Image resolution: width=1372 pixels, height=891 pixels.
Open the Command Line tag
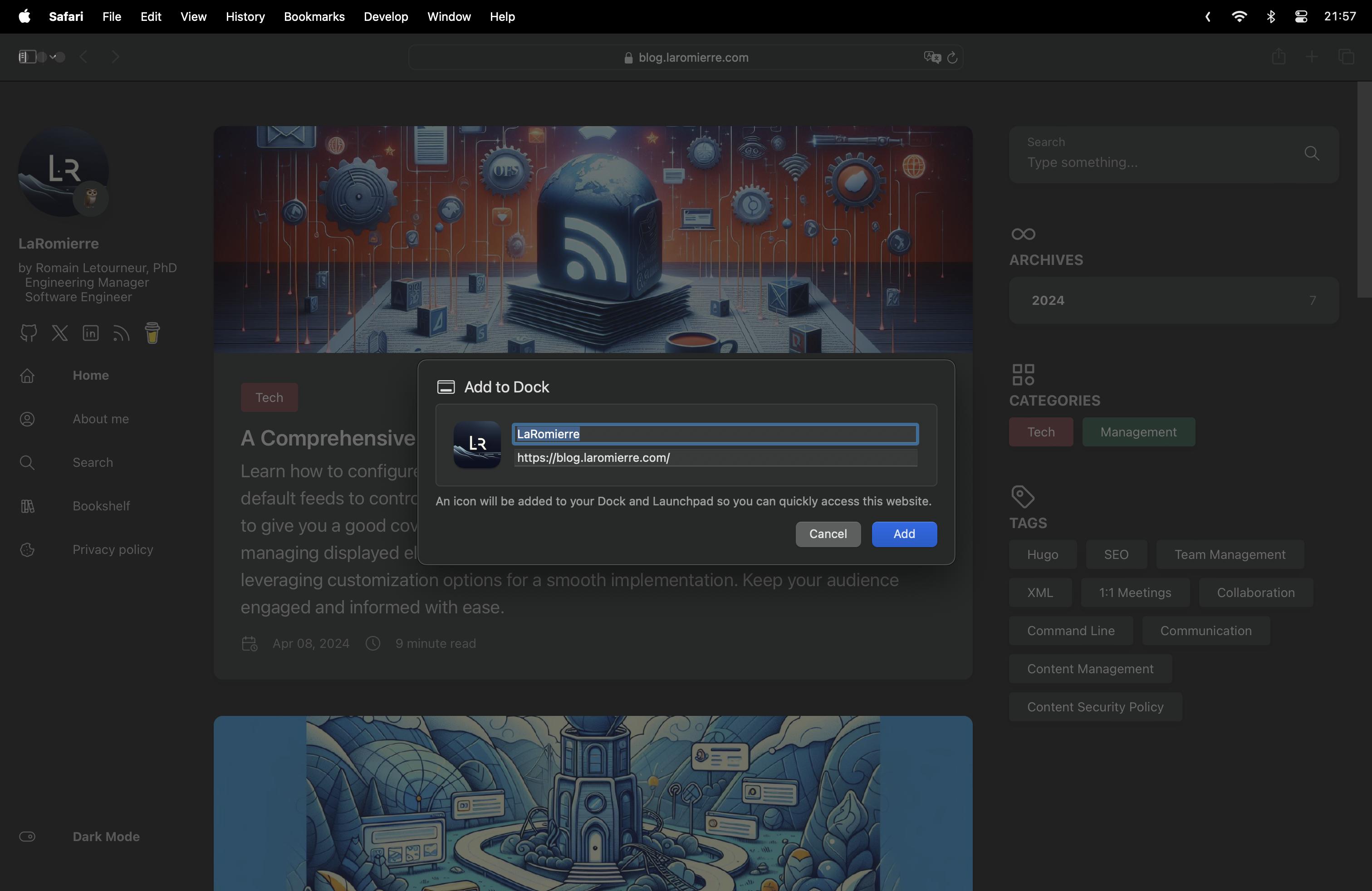[1070, 631]
